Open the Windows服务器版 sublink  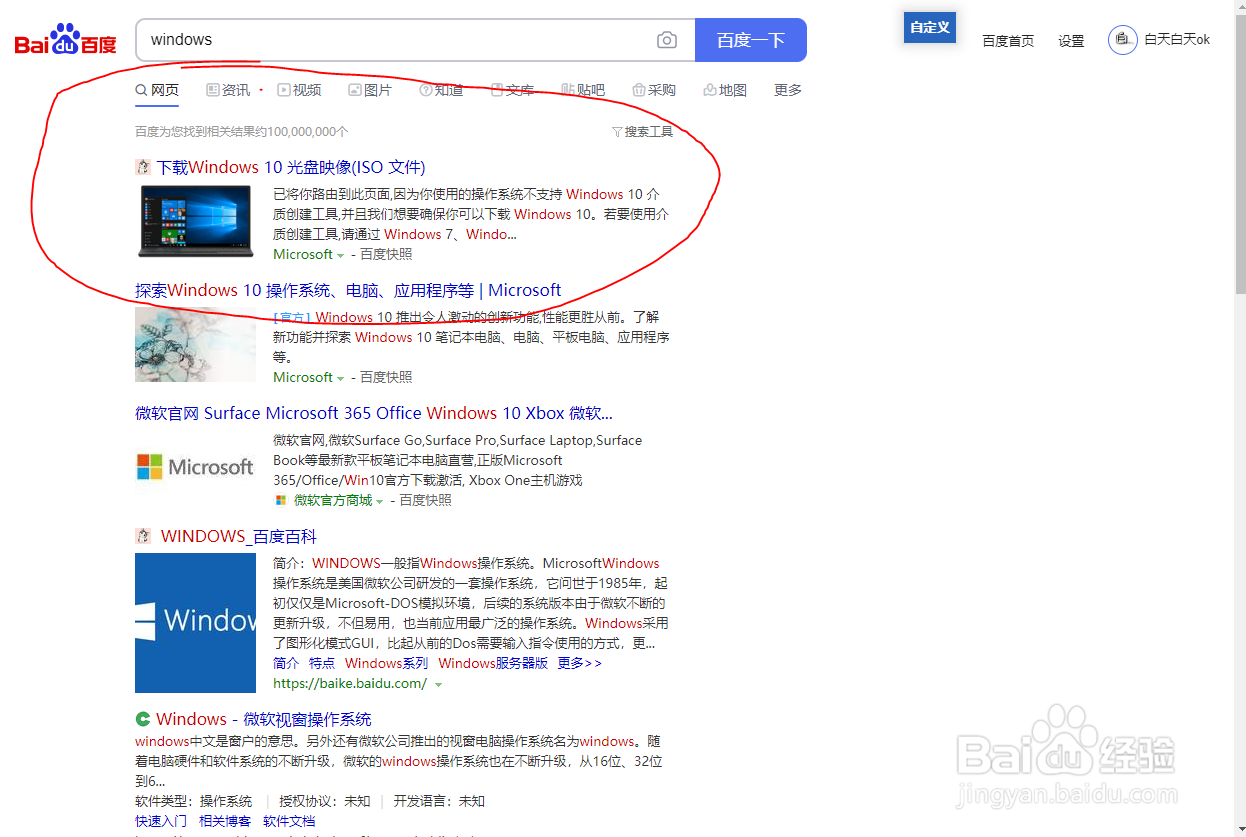493,663
